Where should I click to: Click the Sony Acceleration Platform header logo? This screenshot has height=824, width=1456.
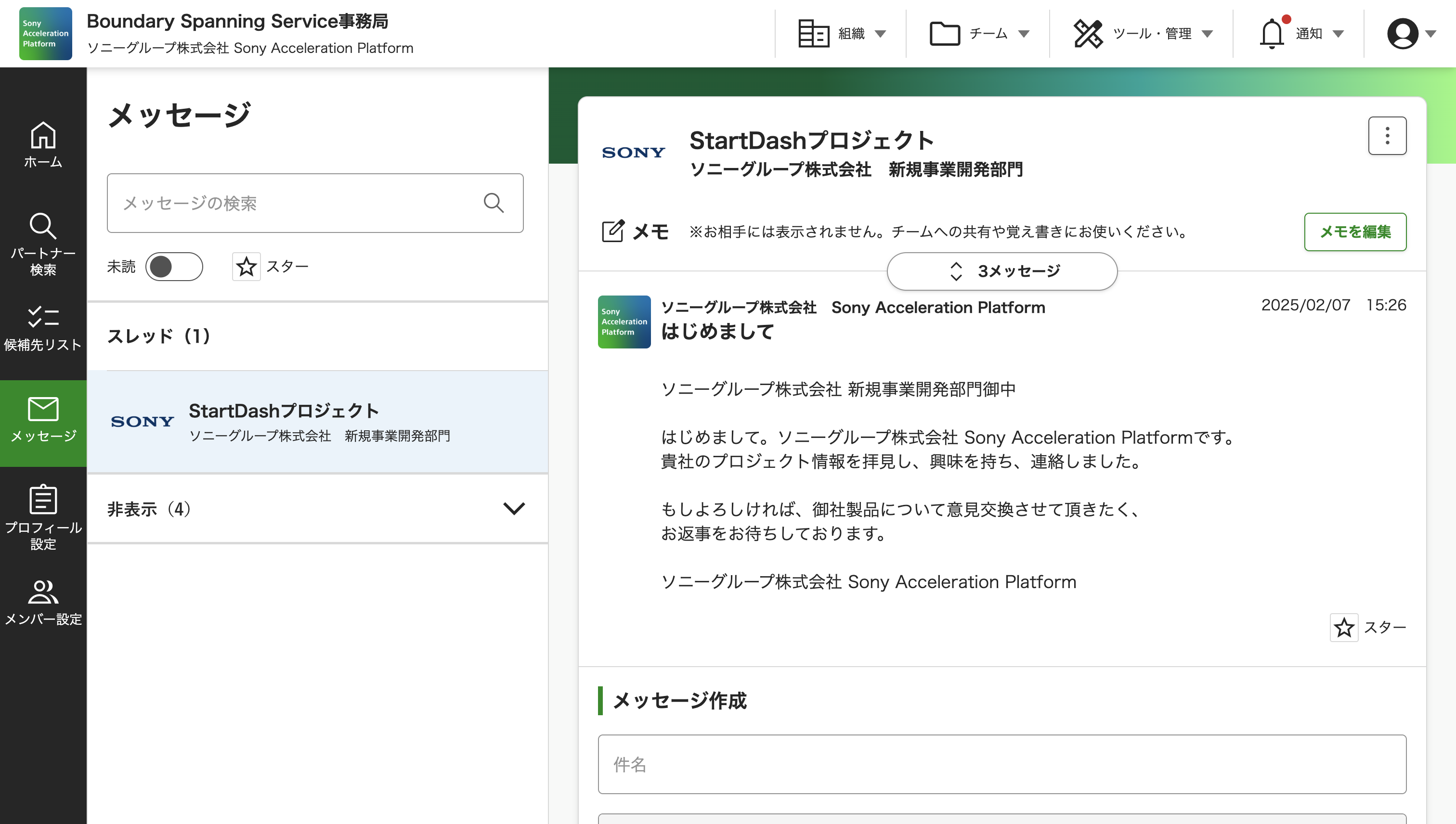45,33
